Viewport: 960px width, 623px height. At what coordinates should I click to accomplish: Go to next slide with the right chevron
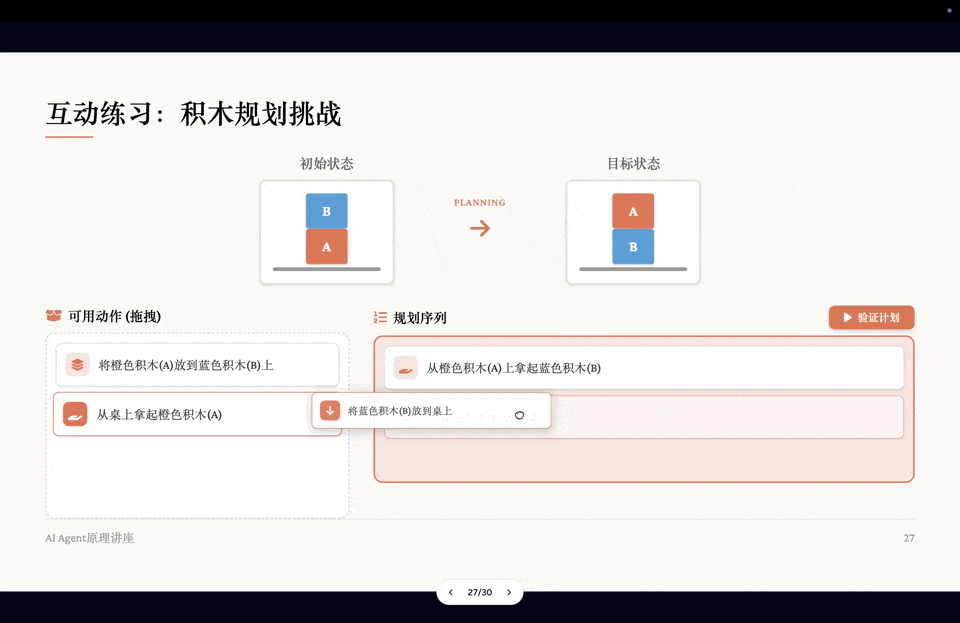click(x=509, y=592)
